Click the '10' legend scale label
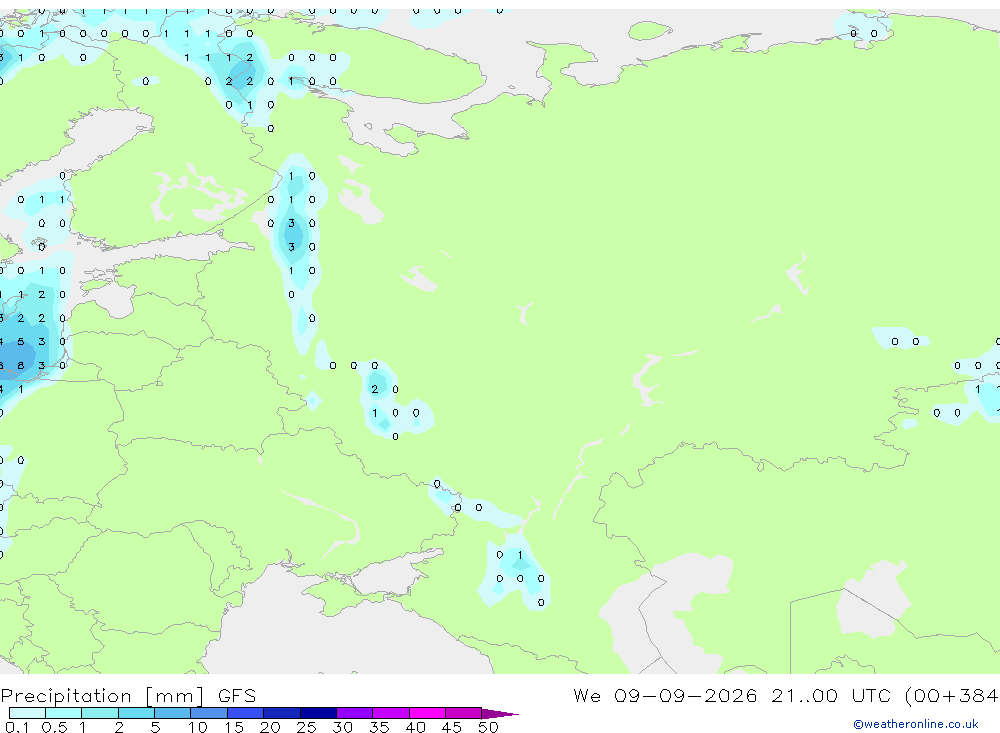1000x733 pixels. point(198,727)
